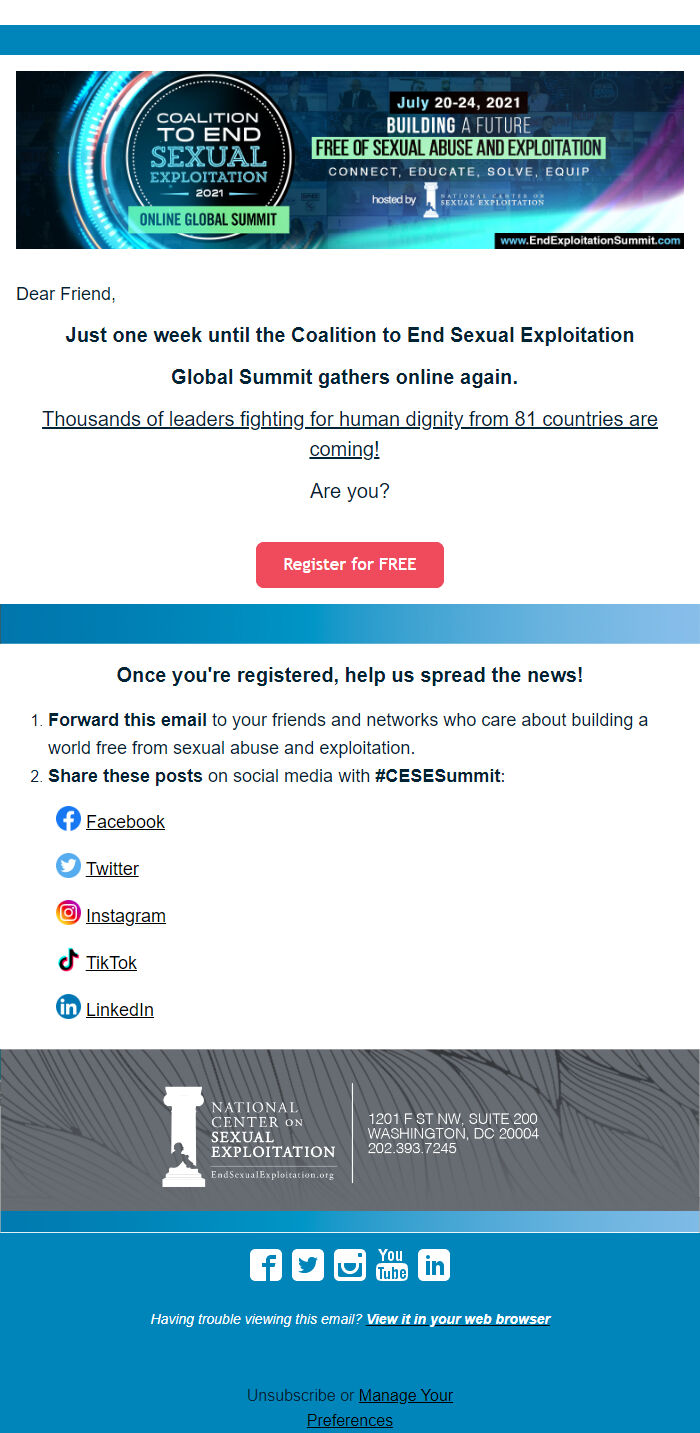Image resolution: width=700 pixels, height=1433 pixels.
Task: Click the Facebook text link
Action: [124, 821]
